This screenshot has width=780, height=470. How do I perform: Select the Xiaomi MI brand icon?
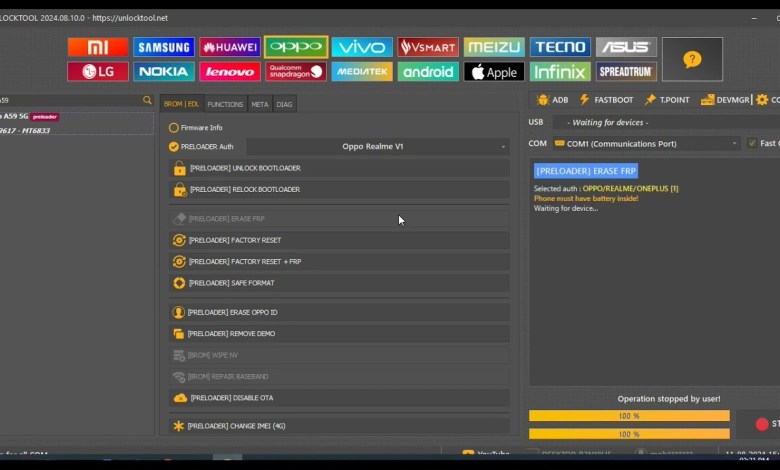tap(97, 47)
